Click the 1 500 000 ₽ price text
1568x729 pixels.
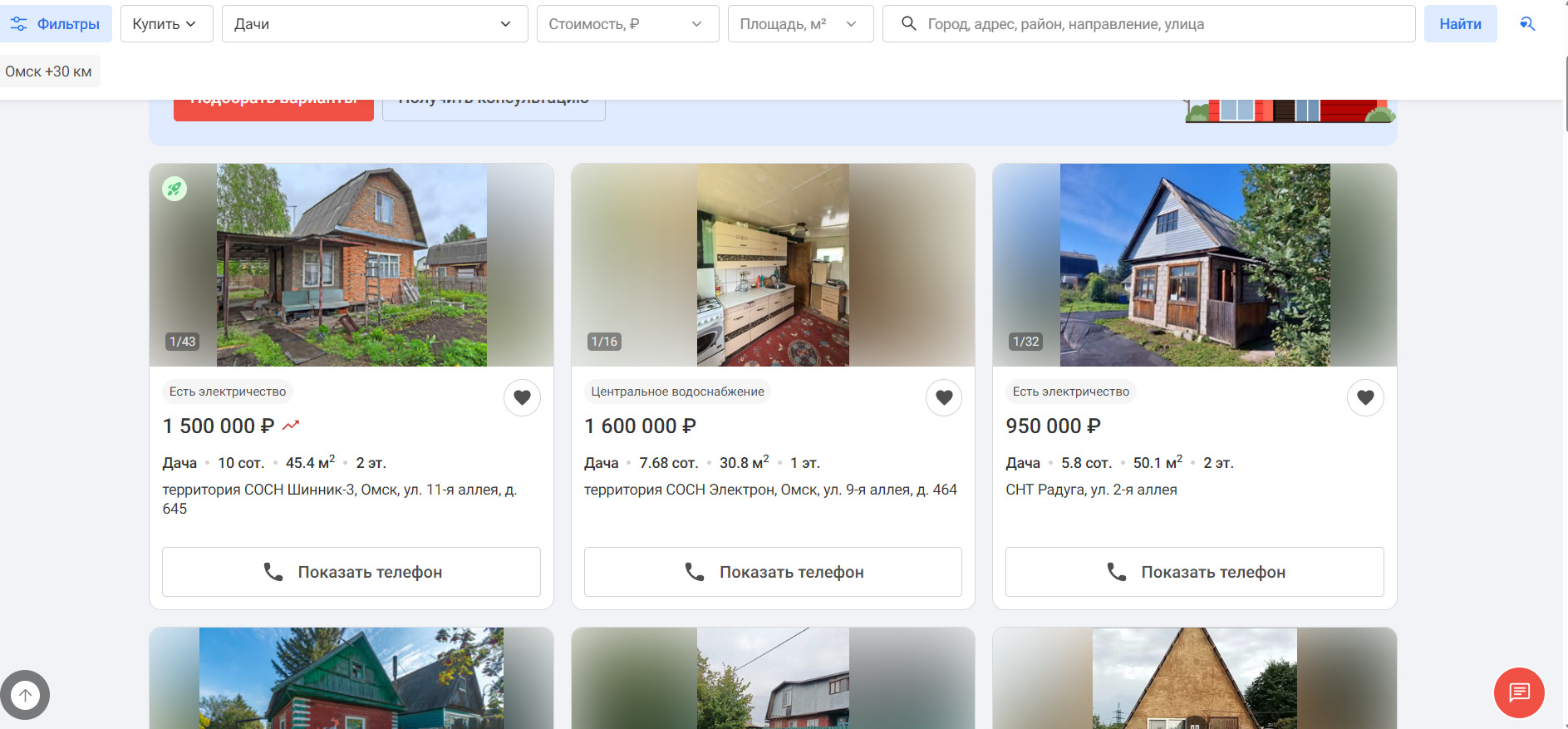click(219, 426)
